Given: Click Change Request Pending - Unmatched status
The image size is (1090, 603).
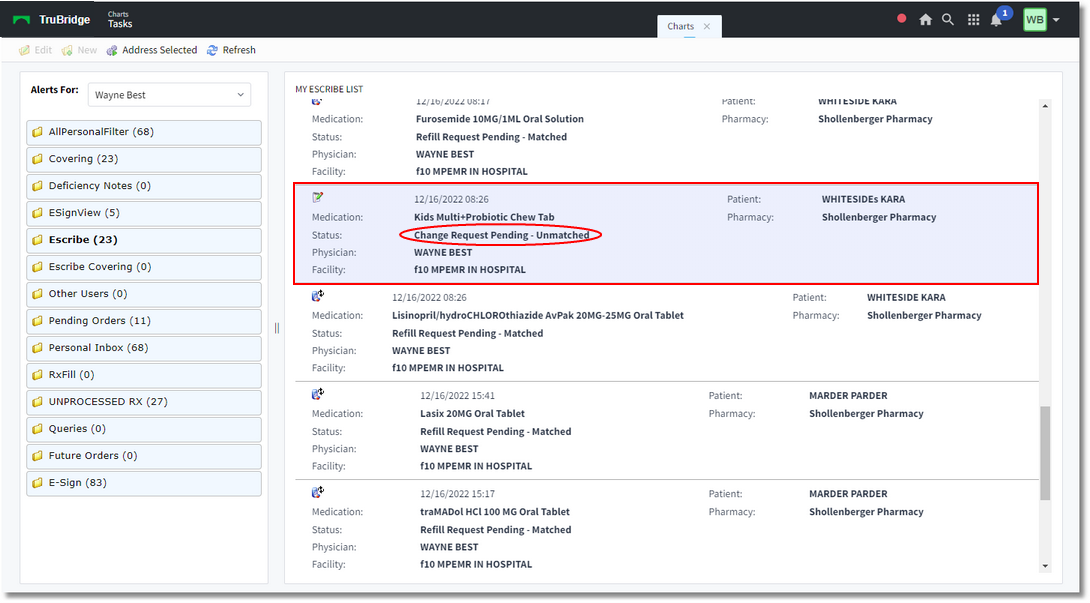Looking at the screenshot, I should (501, 235).
